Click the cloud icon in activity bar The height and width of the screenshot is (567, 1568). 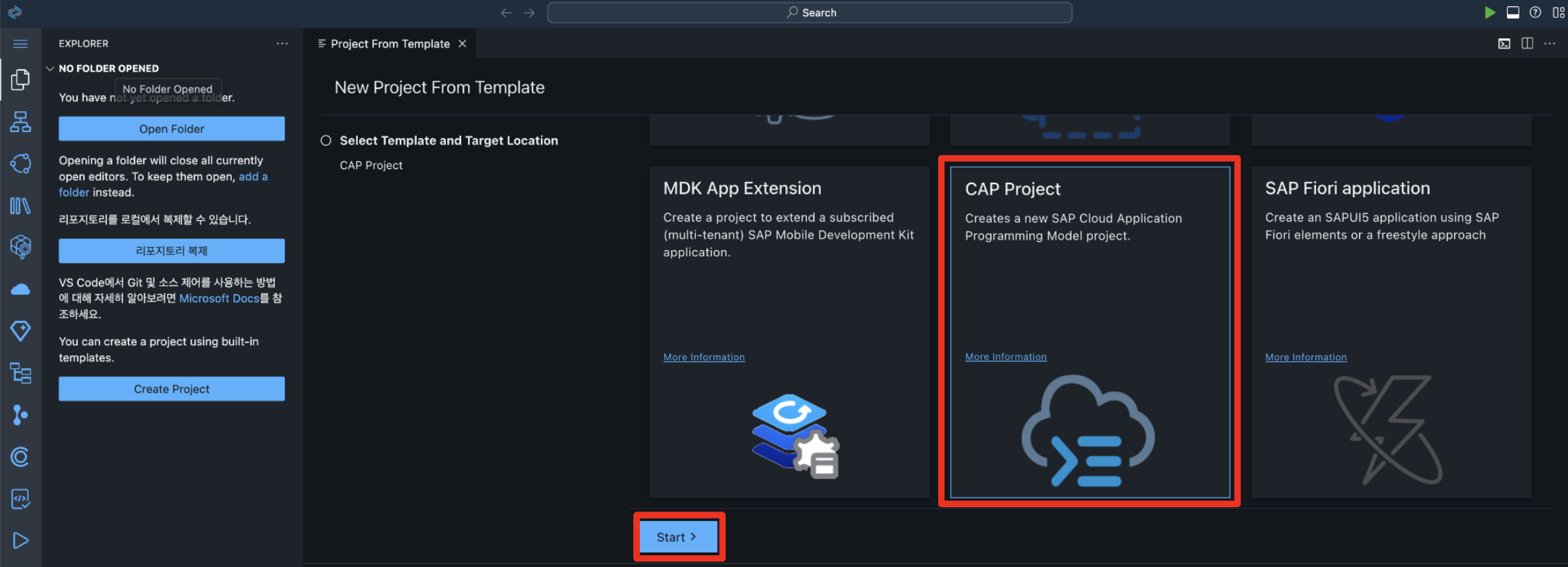pos(20,289)
